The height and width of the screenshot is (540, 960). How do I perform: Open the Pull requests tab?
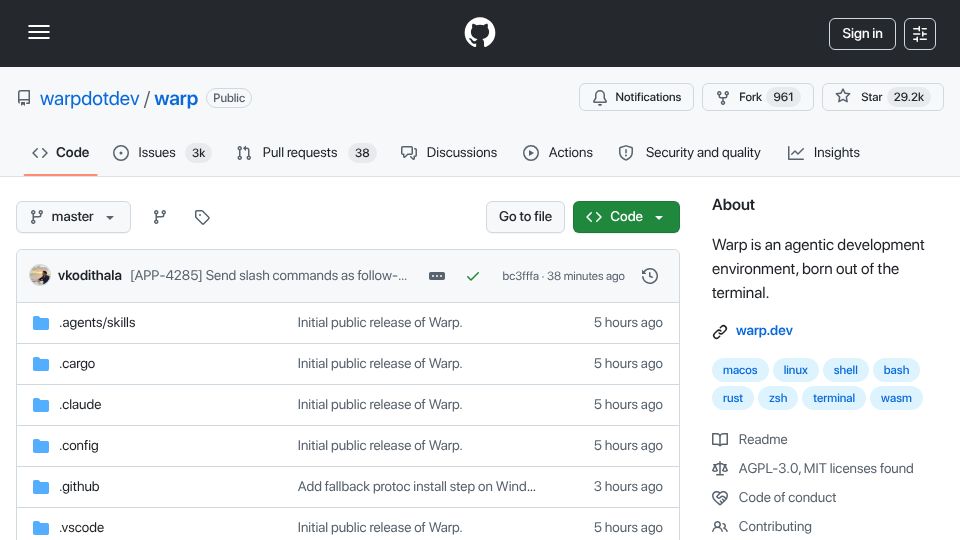point(306,152)
